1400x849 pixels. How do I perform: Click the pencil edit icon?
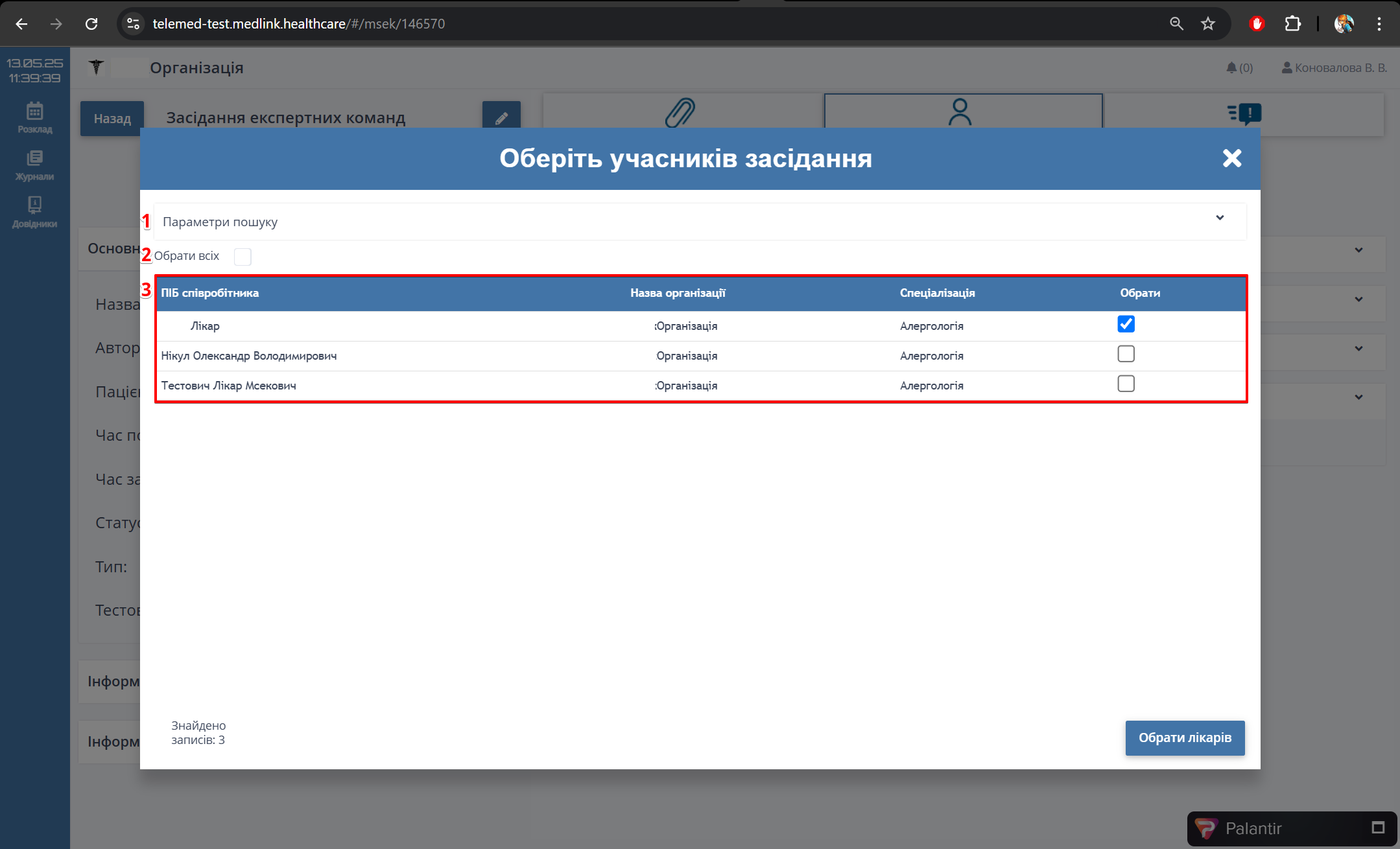point(501,118)
